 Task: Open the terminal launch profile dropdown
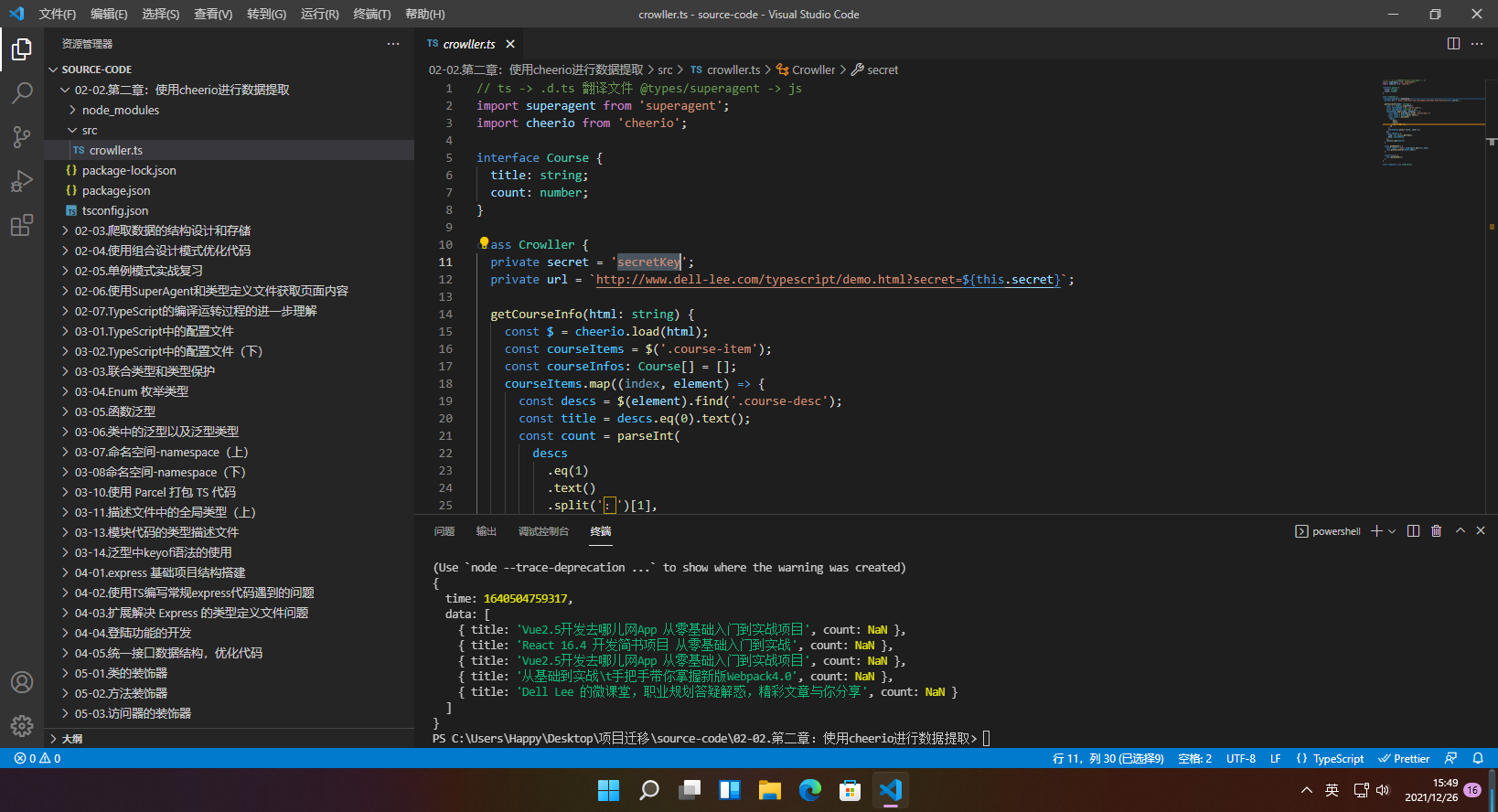1392,531
